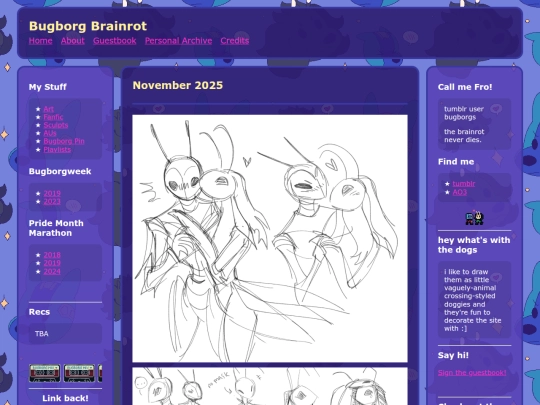Click the tumblr user bugborgs text
This screenshot has height=405, width=540.
464,113
